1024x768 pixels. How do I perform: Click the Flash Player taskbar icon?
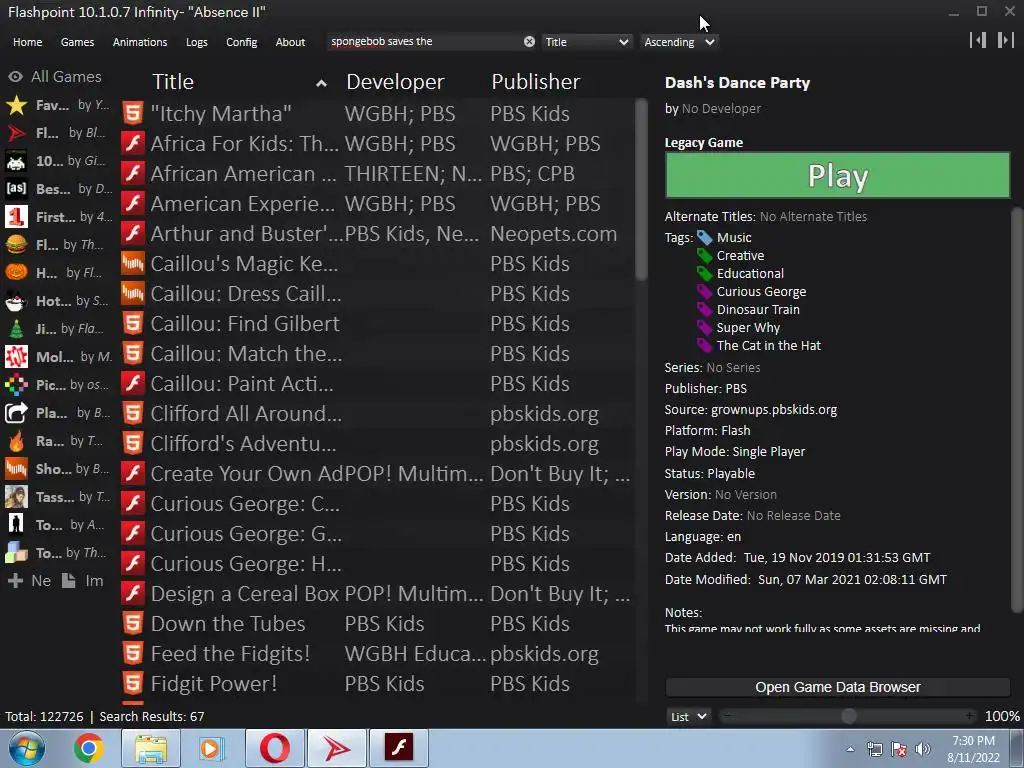point(399,748)
